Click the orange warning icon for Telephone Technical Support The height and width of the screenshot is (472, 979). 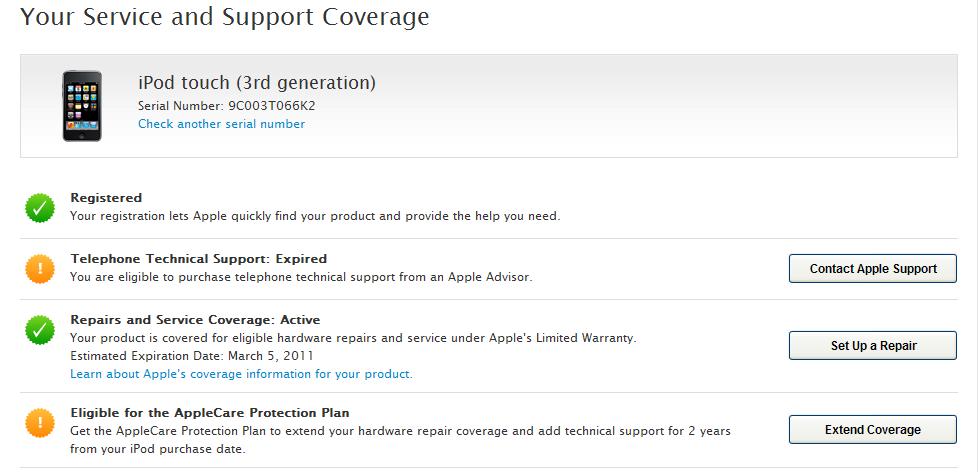tap(40, 269)
